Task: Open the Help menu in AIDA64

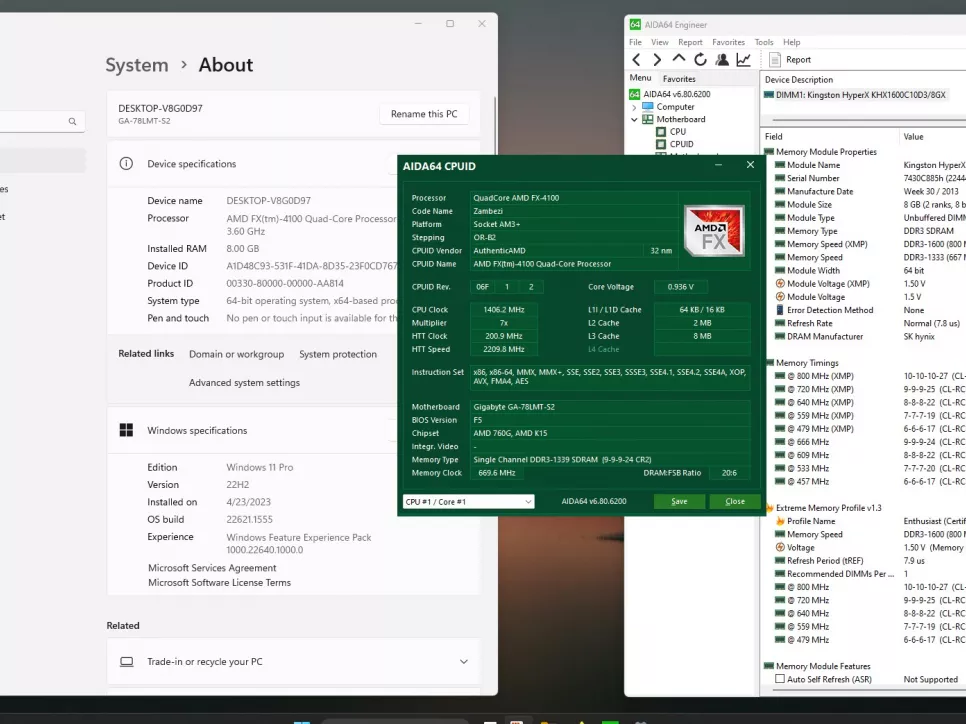Action: [x=792, y=43]
